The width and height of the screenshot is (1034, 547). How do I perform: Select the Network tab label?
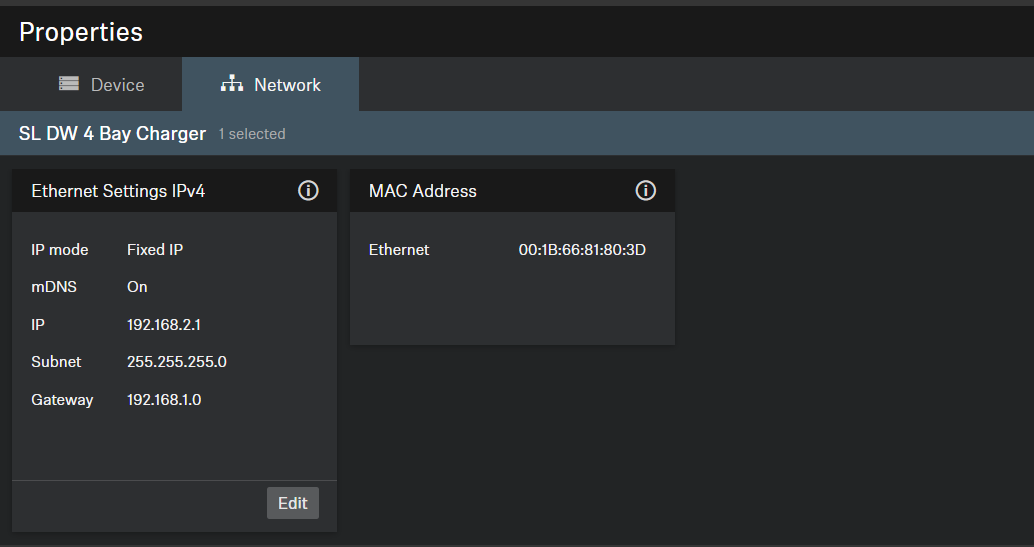tap(287, 85)
